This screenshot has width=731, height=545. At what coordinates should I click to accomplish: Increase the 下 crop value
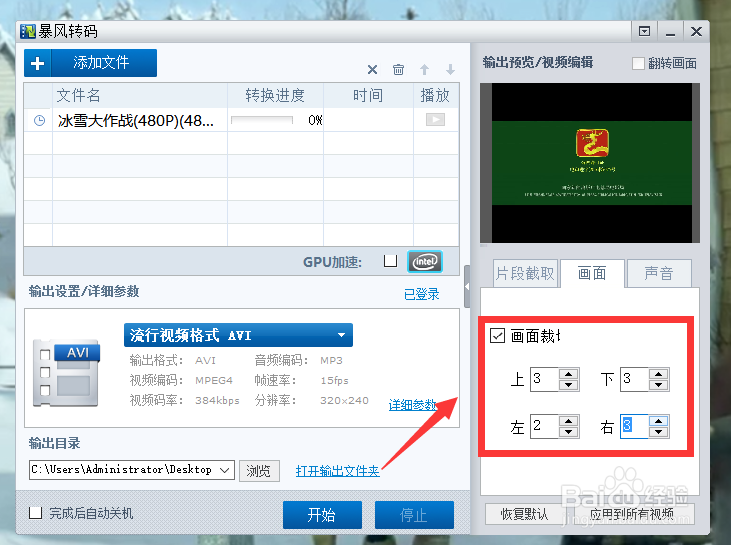pos(658,374)
